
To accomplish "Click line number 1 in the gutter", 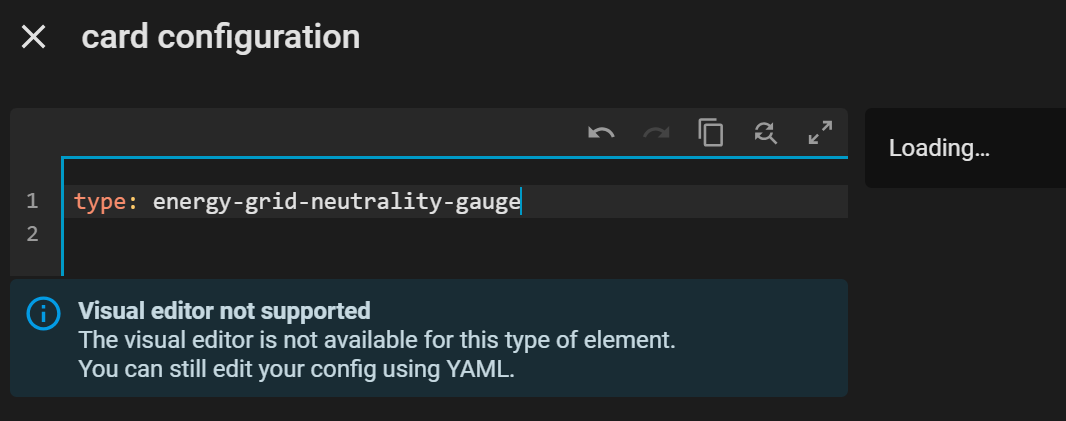I will pos(33,202).
